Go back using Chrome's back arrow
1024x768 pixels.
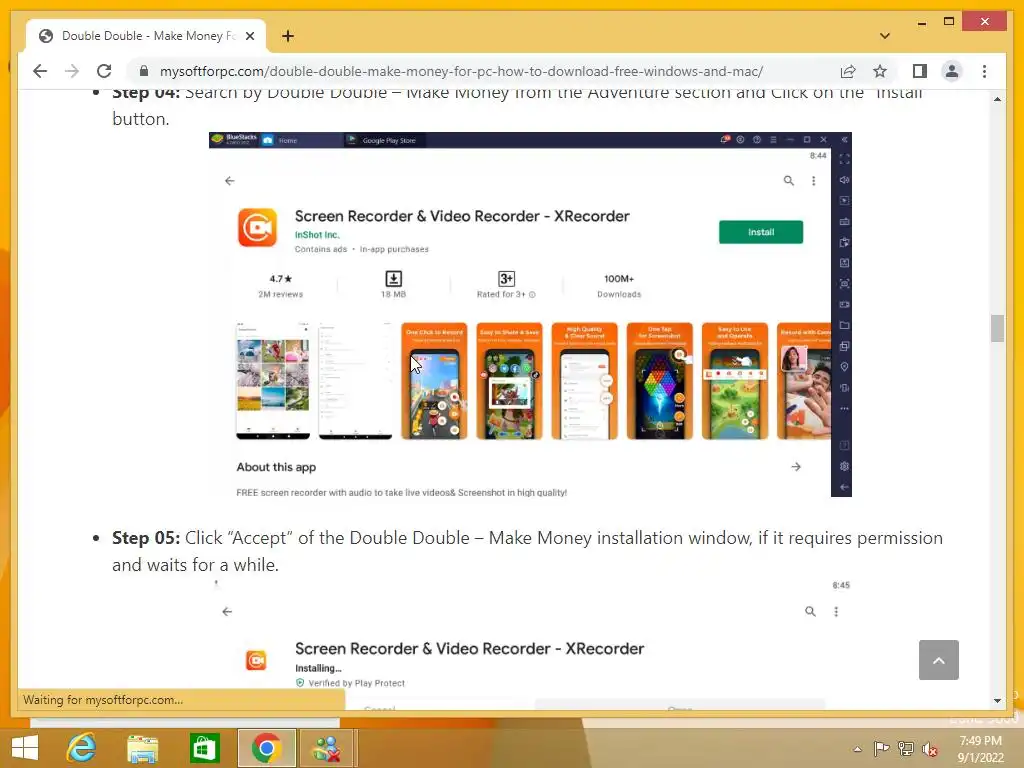40,71
